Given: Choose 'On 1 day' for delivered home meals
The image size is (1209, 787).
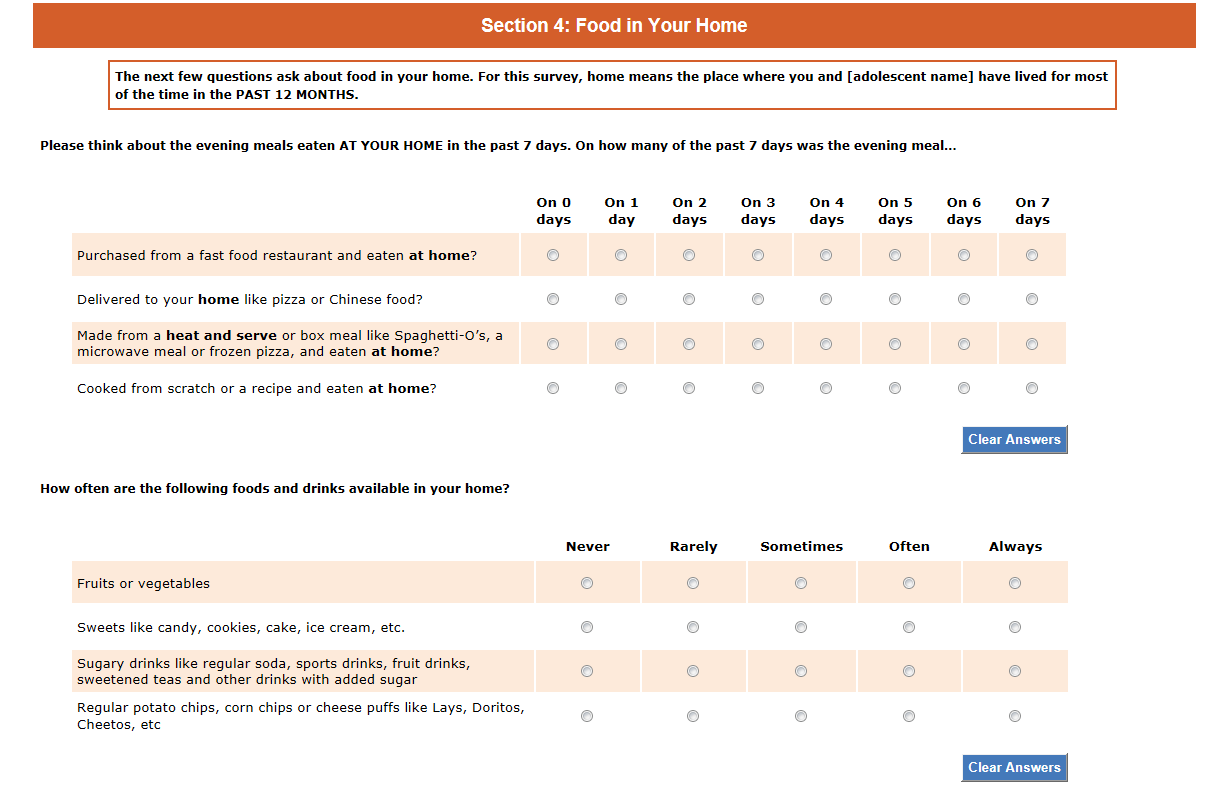Looking at the screenshot, I should pyautogui.click(x=621, y=299).
